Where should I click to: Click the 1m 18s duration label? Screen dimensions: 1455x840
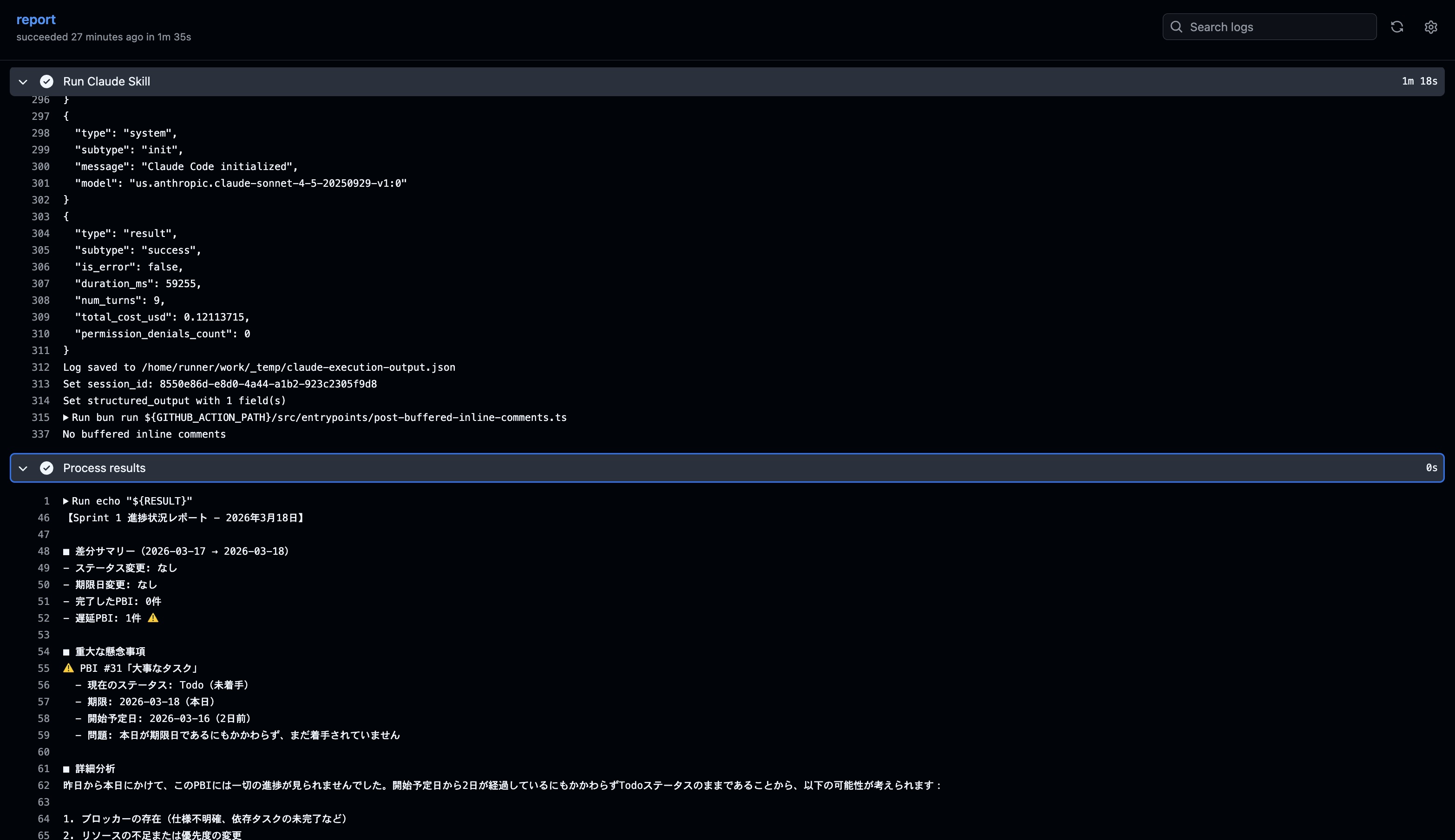1419,81
